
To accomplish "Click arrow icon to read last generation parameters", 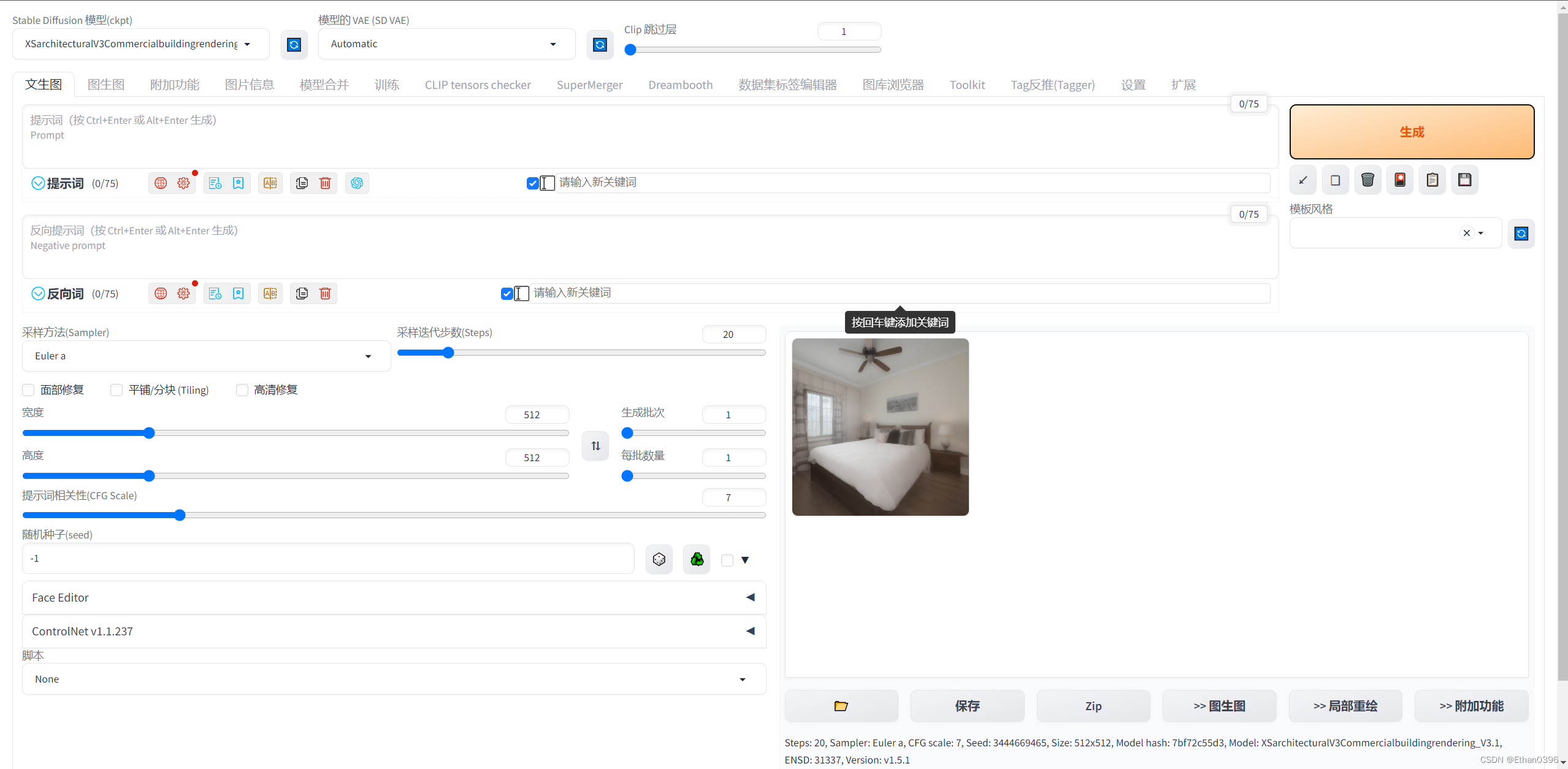I will pyautogui.click(x=1303, y=180).
